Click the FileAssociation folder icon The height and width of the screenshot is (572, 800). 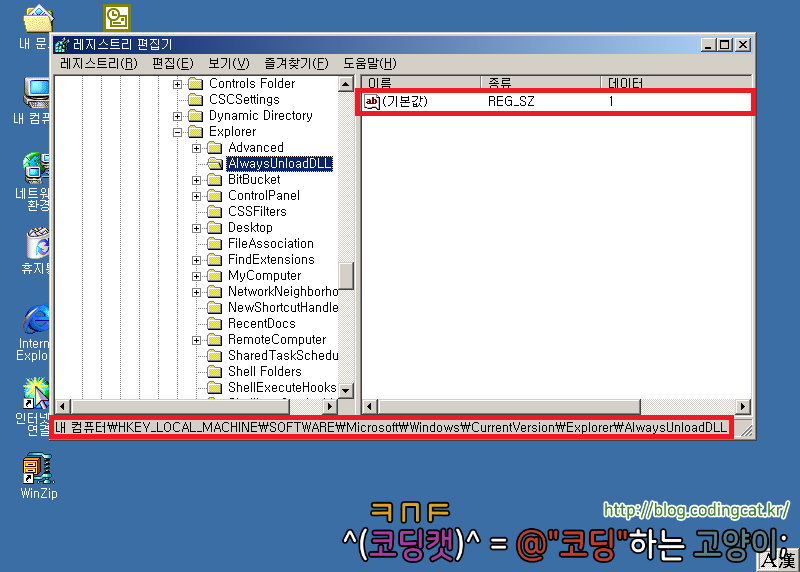215,244
